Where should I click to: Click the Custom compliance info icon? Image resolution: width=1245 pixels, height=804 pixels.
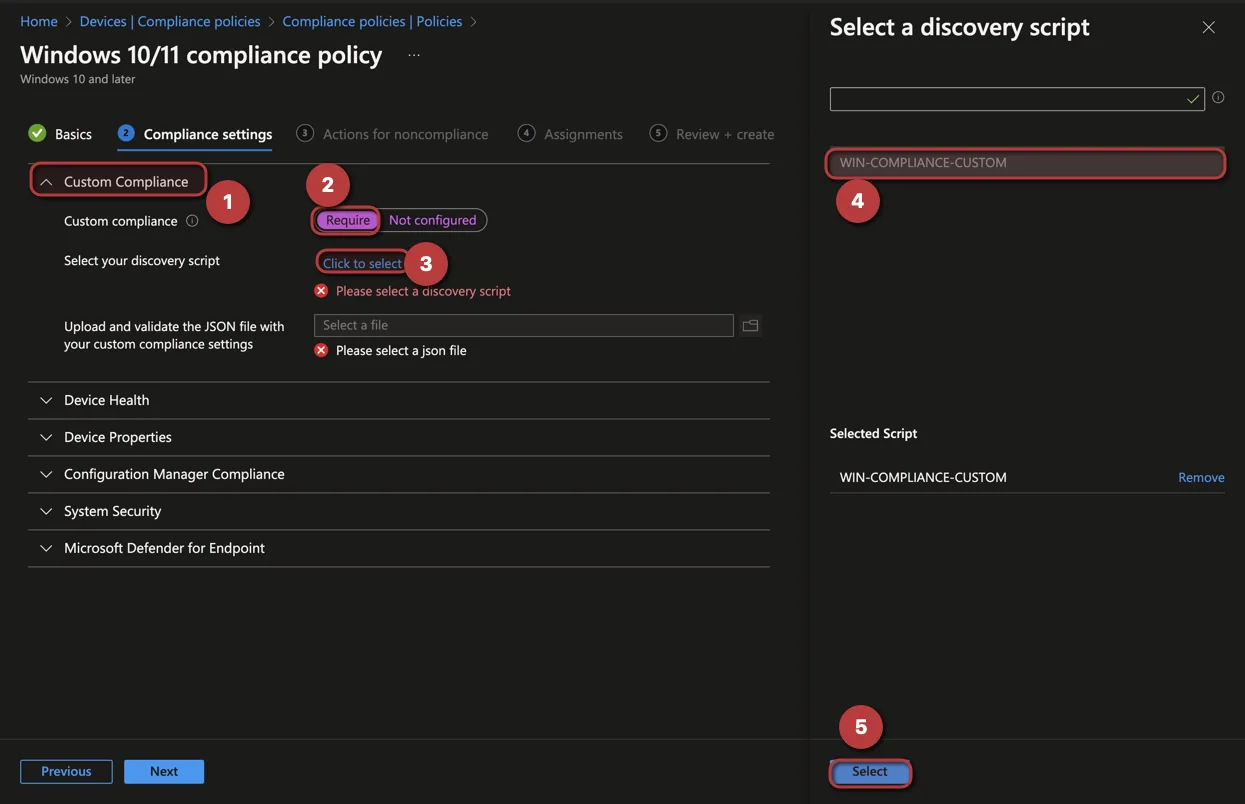tap(192, 221)
